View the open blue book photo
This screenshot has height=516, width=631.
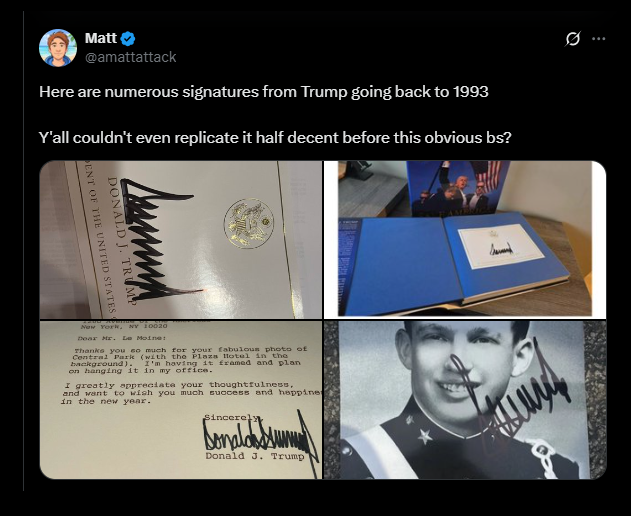[x=465, y=239]
